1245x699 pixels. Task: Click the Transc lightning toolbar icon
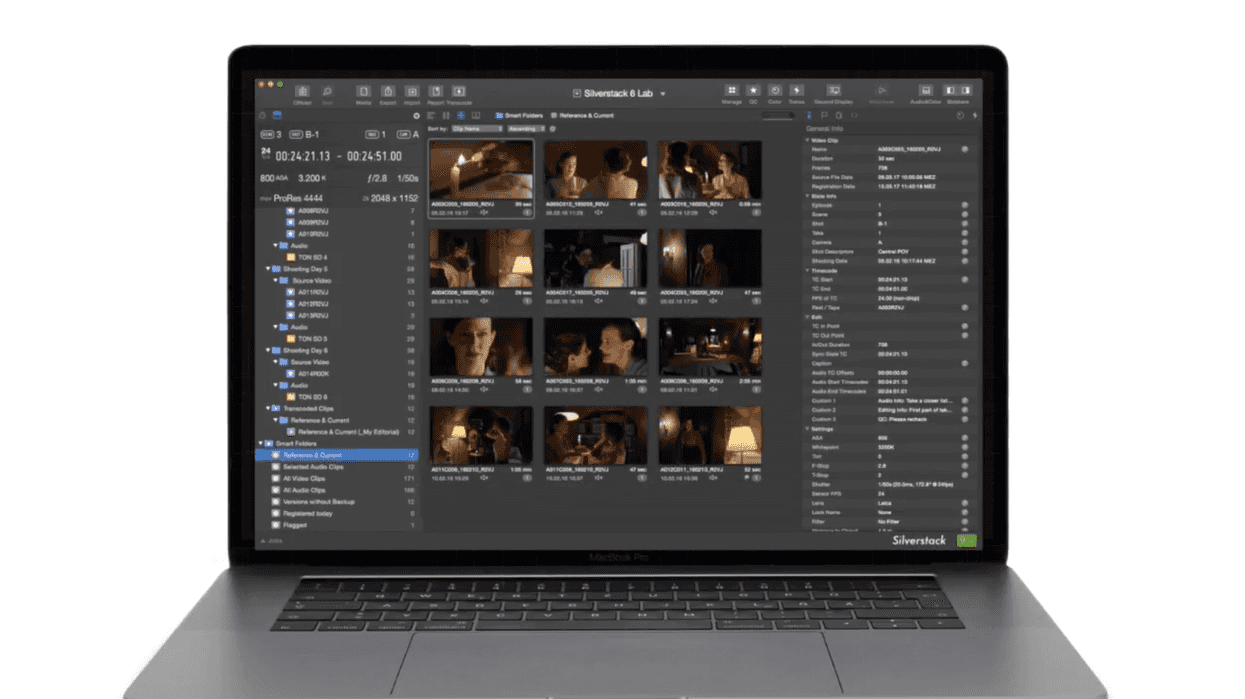point(797,91)
